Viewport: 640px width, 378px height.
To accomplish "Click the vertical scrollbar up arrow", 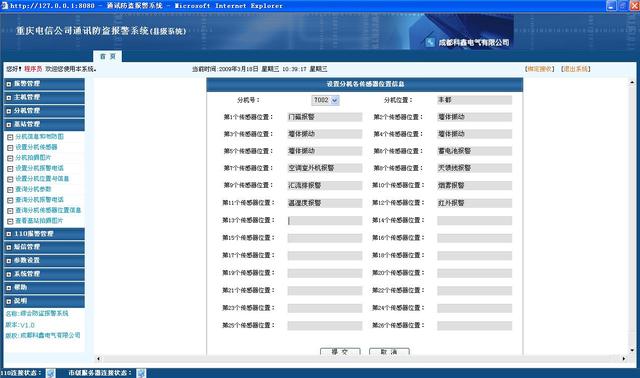I will (x=632, y=82).
